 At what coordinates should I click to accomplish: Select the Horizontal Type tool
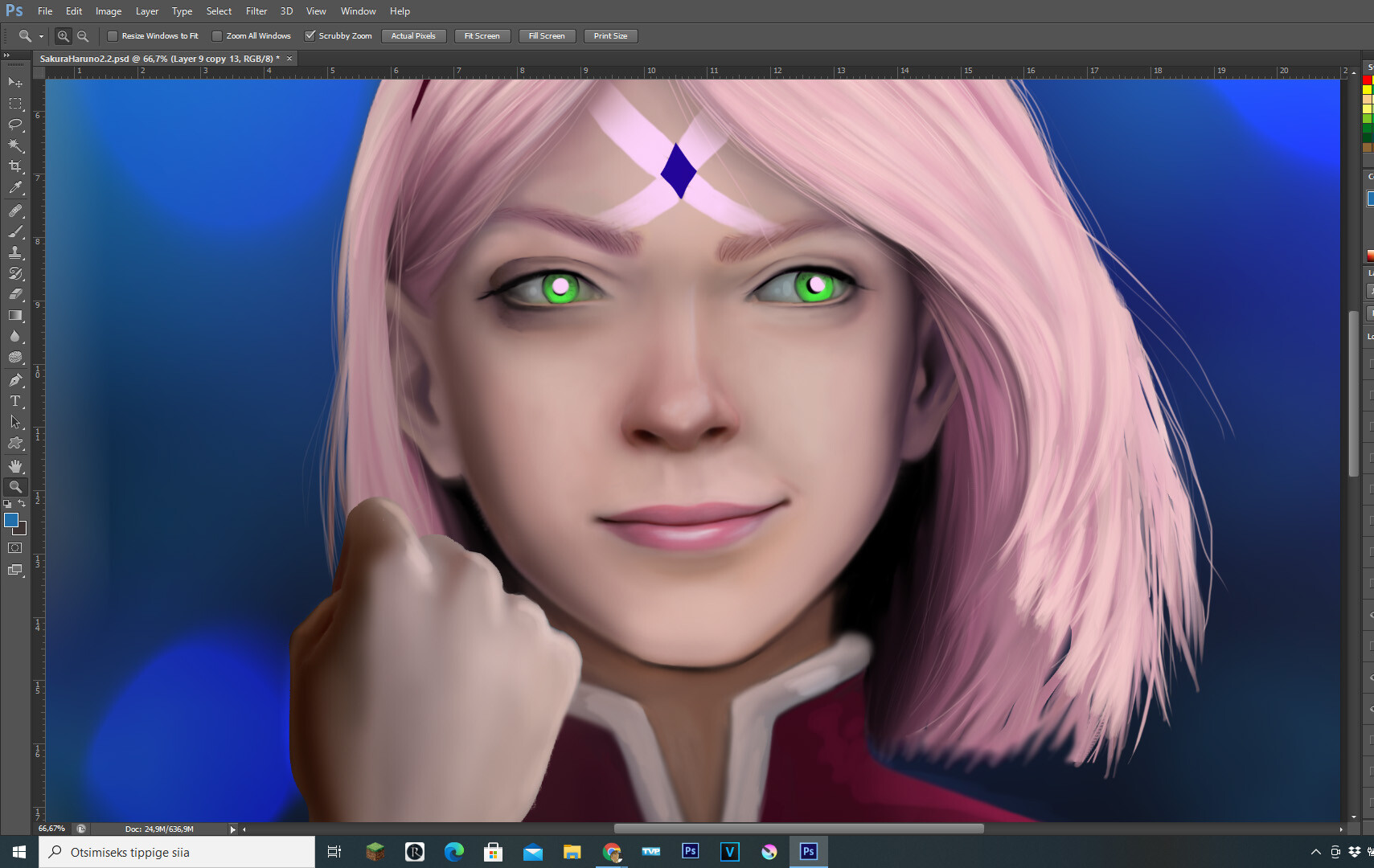14,401
